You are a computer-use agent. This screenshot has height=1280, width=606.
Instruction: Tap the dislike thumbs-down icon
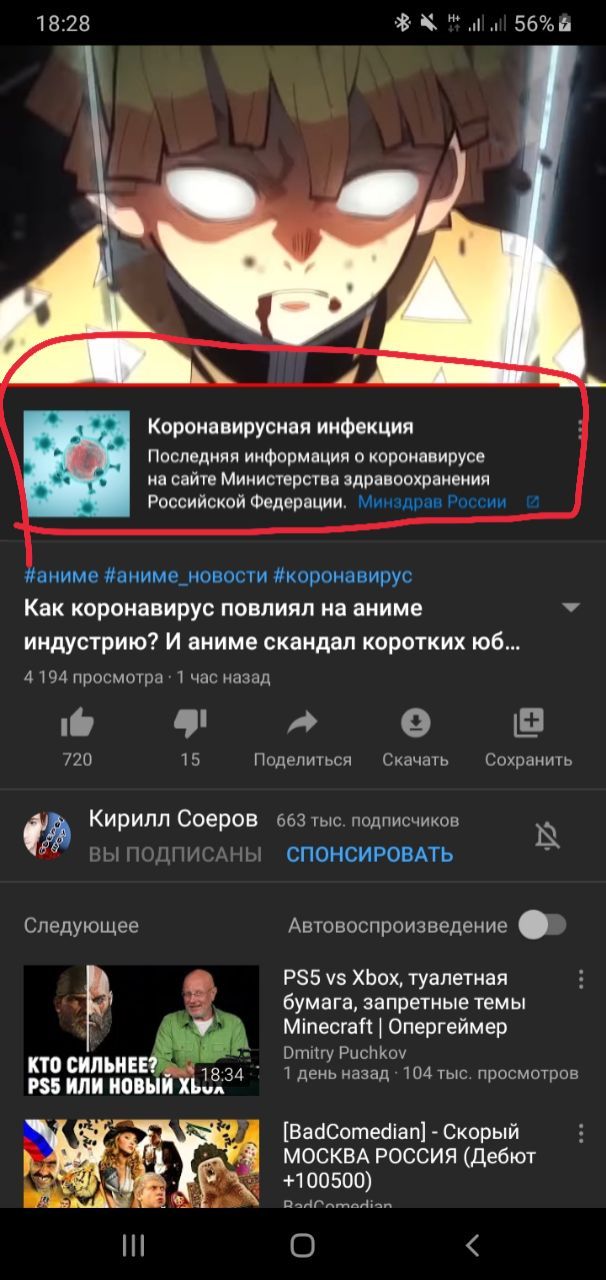pyautogui.click(x=190, y=723)
